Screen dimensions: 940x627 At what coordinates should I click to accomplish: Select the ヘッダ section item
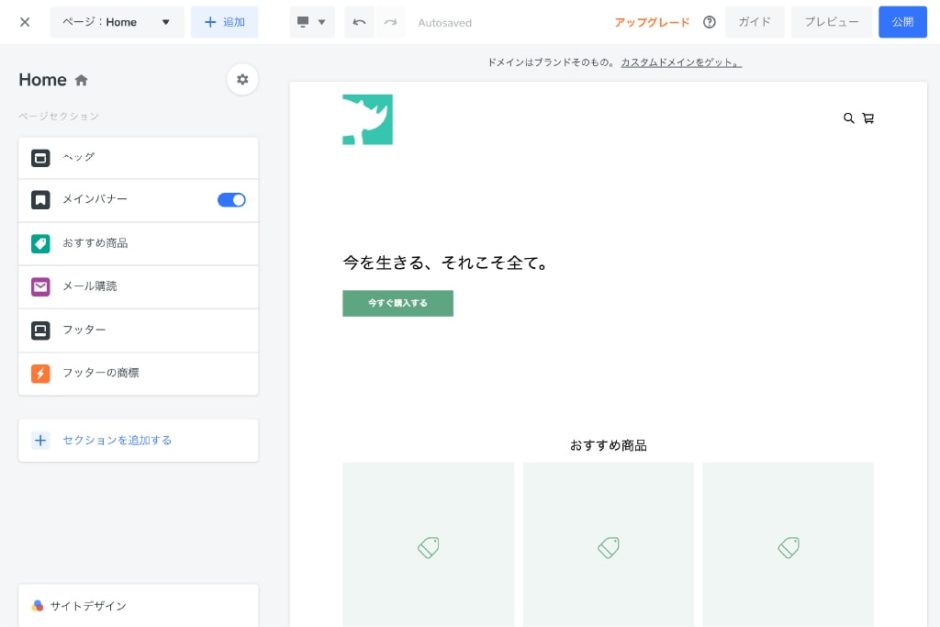(138, 158)
